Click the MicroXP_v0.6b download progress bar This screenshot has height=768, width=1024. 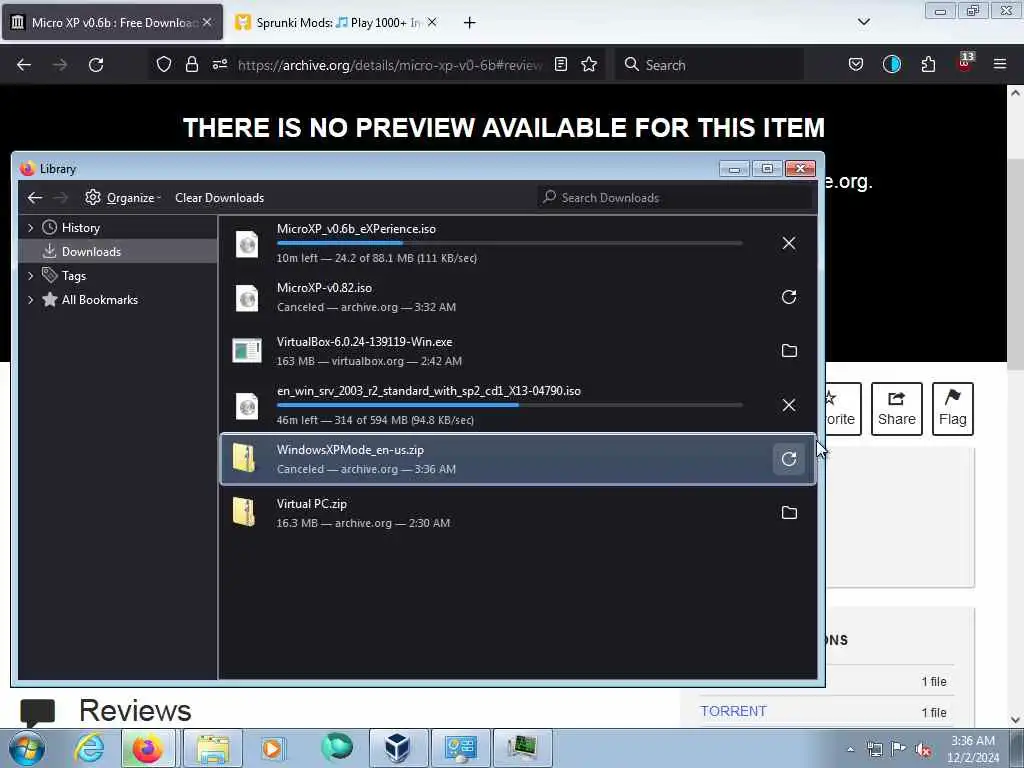tap(509, 243)
